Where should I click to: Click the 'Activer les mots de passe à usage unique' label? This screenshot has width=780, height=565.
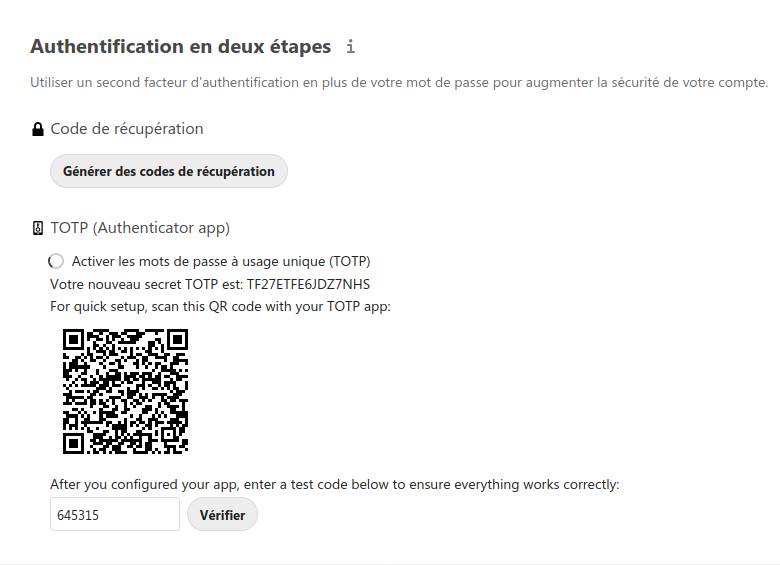tap(221, 261)
